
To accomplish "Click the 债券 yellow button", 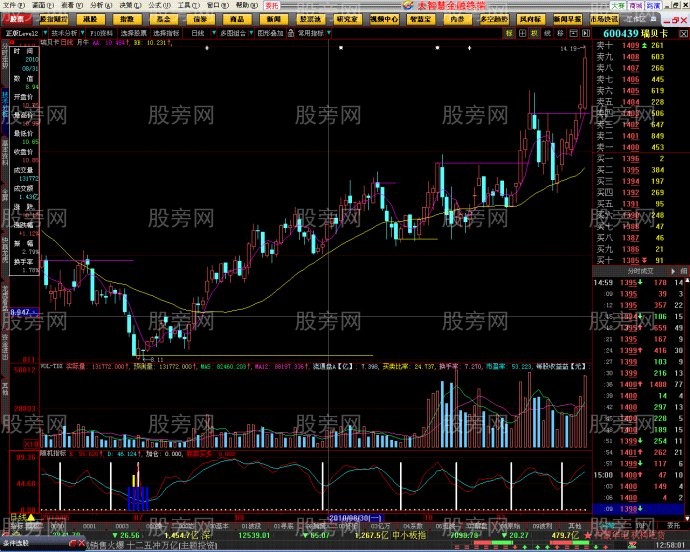I will coord(201,19).
